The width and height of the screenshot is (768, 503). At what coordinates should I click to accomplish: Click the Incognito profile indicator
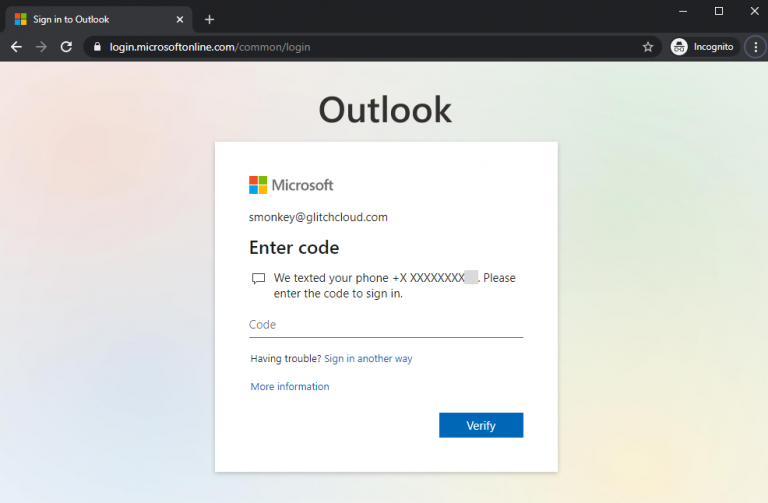(x=703, y=47)
